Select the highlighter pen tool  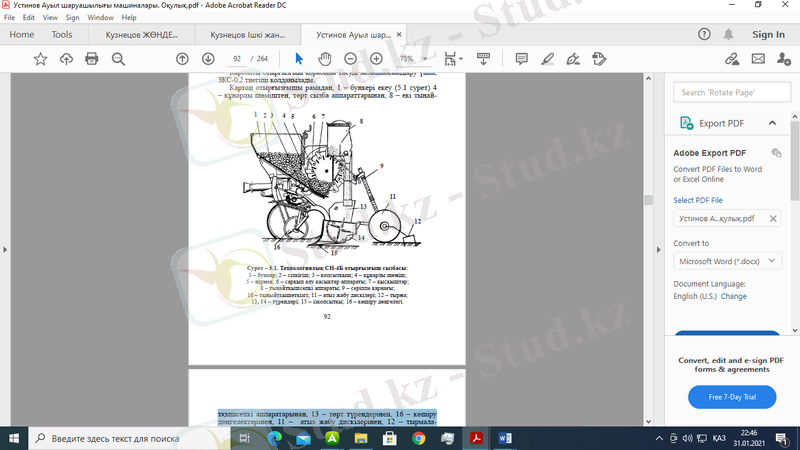click(x=547, y=59)
